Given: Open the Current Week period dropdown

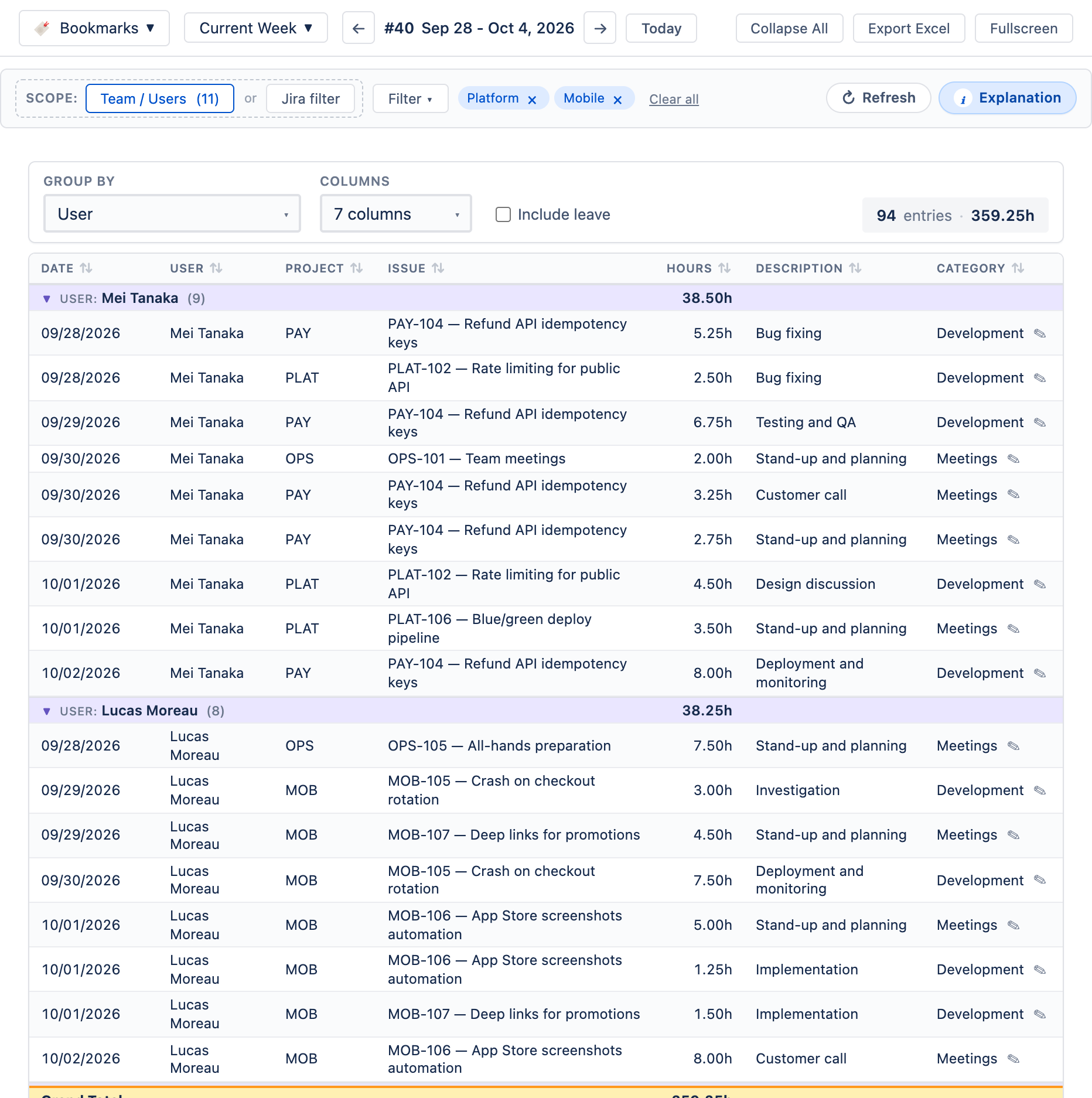Looking at the screenshot, I should point(256,28).
